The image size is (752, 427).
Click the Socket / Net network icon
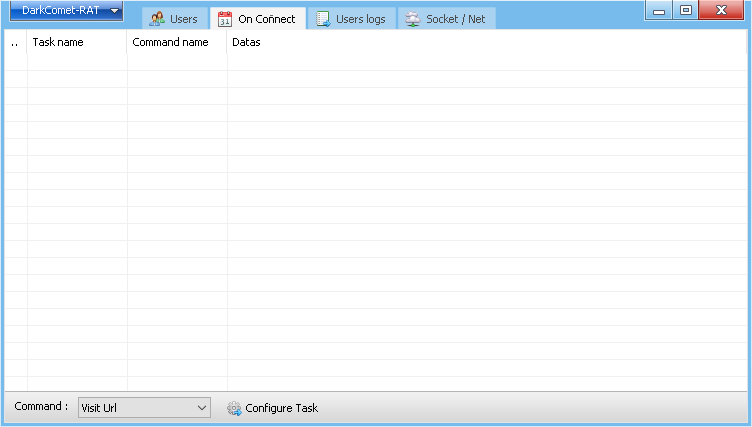click(x=412, y=19)
